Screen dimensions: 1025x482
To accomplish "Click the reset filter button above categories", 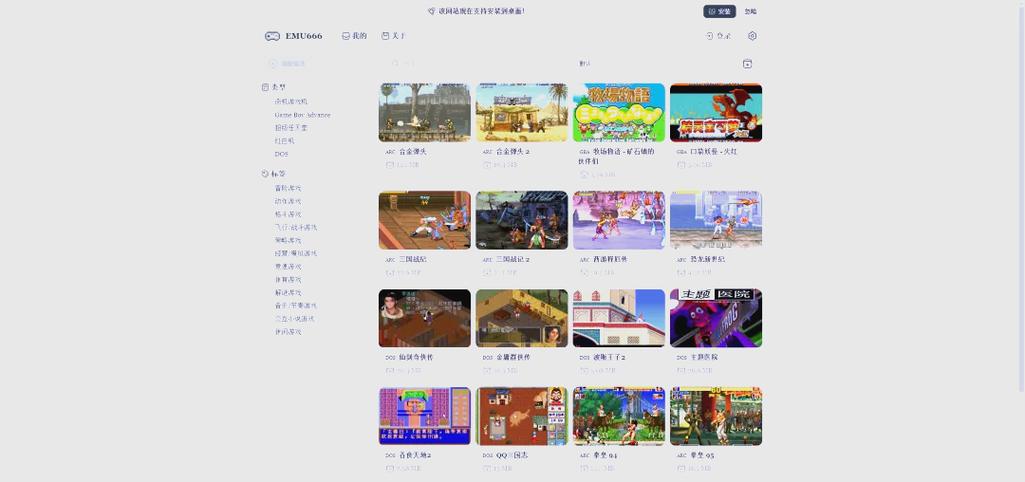I will (286, 63).
